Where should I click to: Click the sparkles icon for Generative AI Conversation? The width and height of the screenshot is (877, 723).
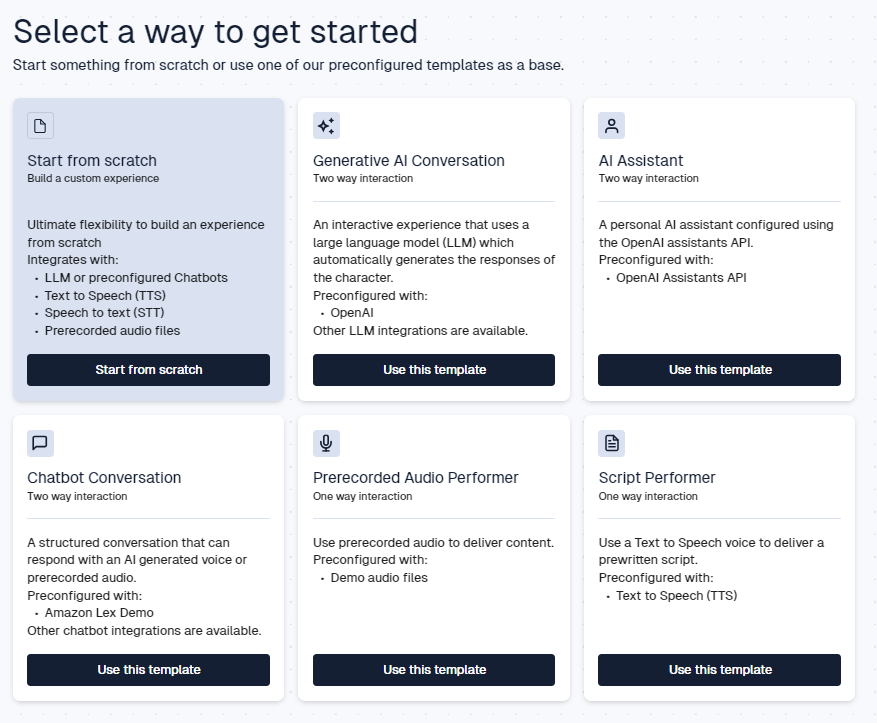point(326,126)
